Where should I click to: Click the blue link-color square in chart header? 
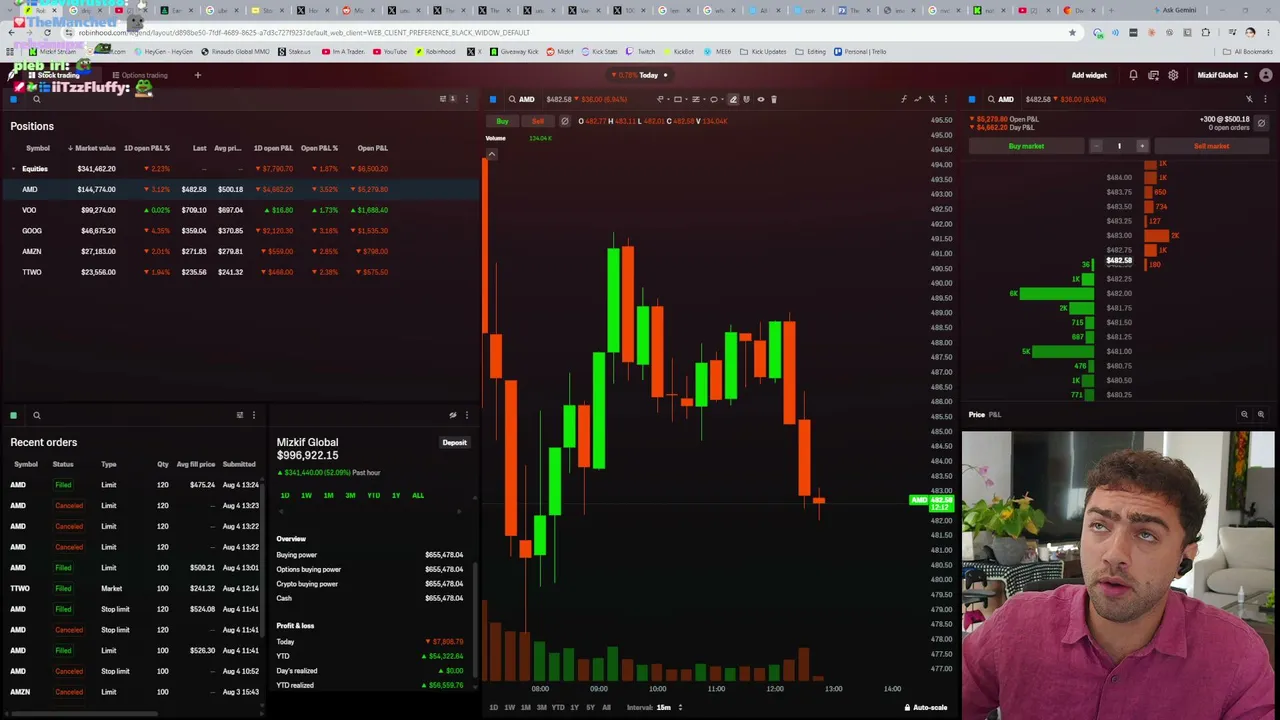point(493,99)
